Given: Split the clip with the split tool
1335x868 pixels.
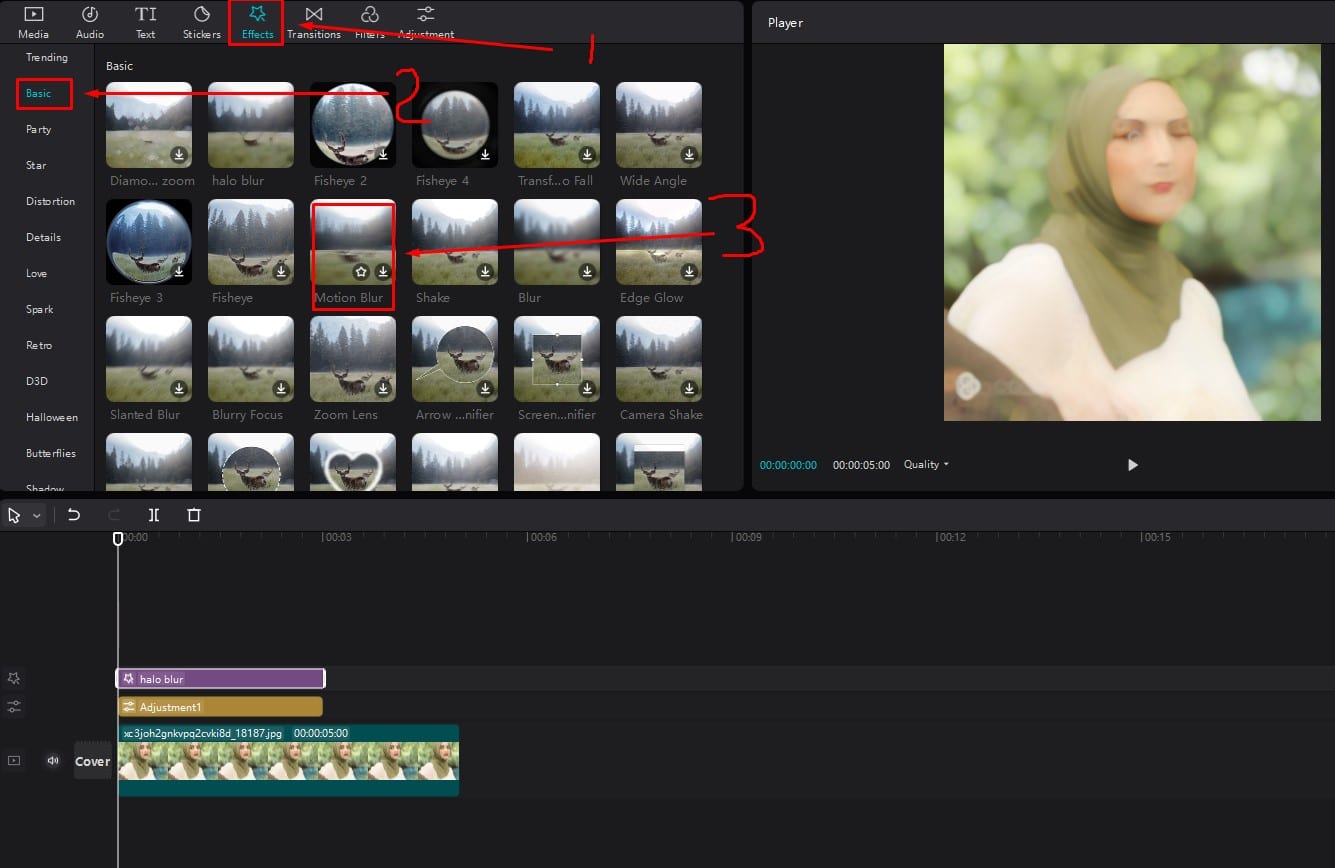Looking at the screenshot, I should pyautogui.click(x=153, y=514).
